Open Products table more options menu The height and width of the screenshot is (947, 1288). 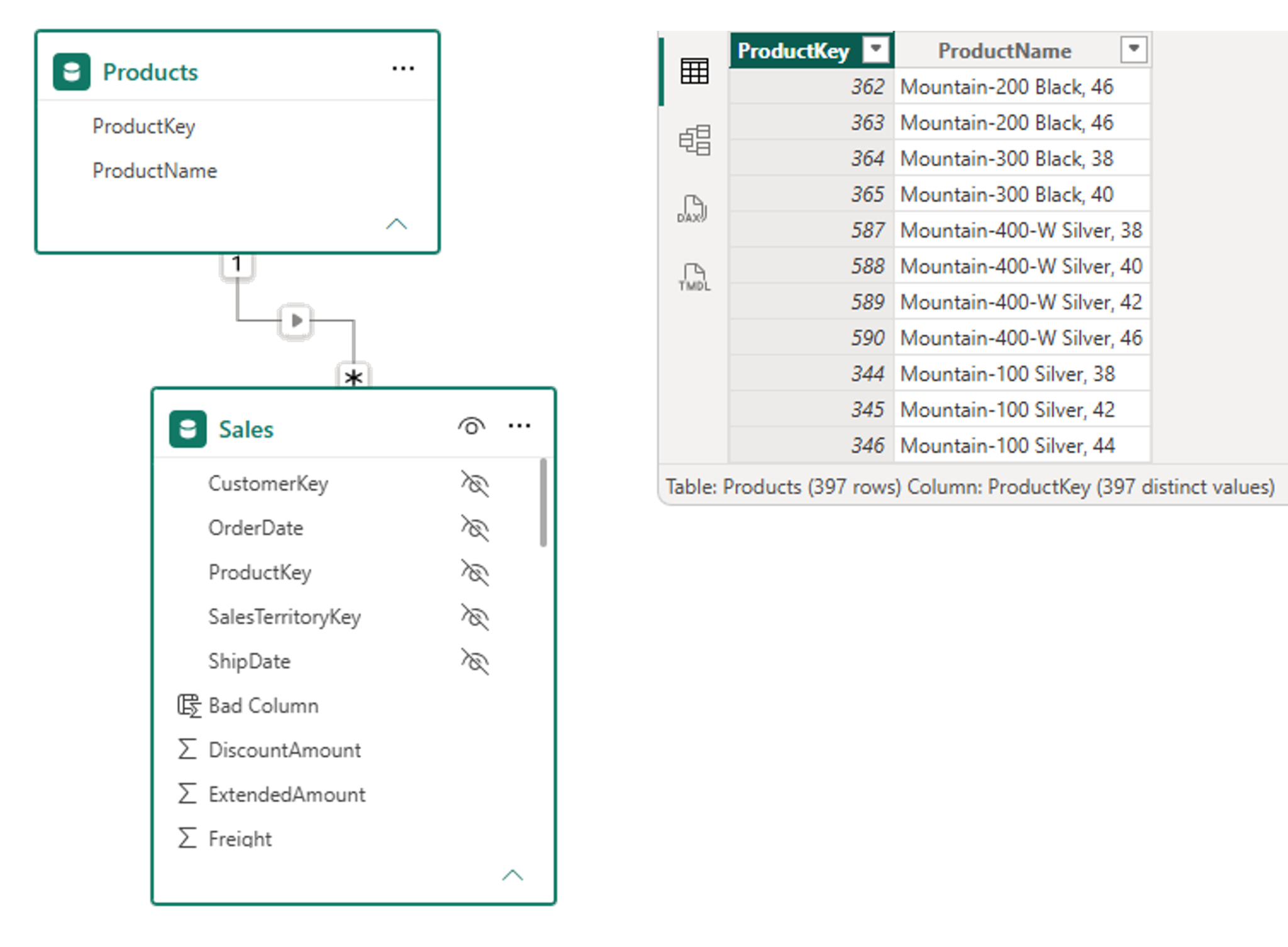pyautogui.click(x=403, y=68)
